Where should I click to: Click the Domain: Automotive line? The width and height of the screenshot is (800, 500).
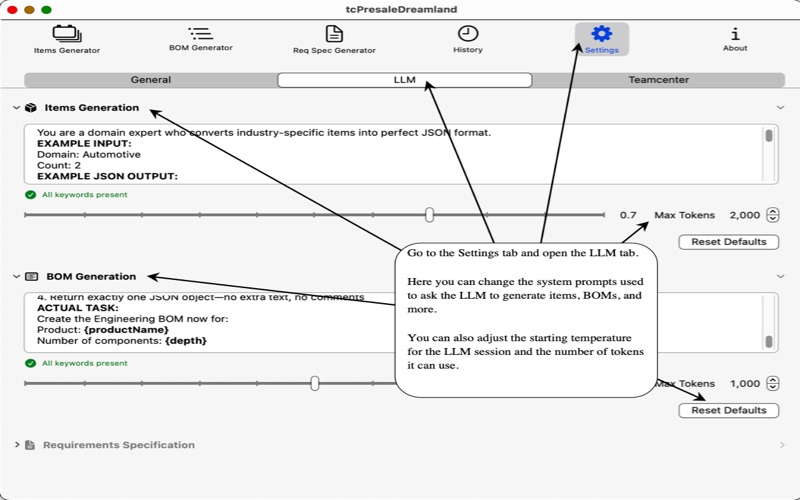[x=89, y=155]
